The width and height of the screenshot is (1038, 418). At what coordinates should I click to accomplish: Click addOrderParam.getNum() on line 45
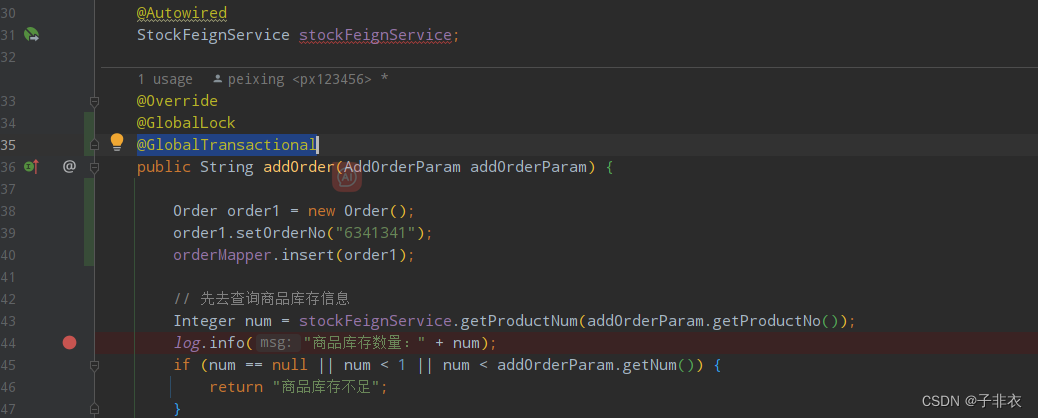(x=600, y=365)
